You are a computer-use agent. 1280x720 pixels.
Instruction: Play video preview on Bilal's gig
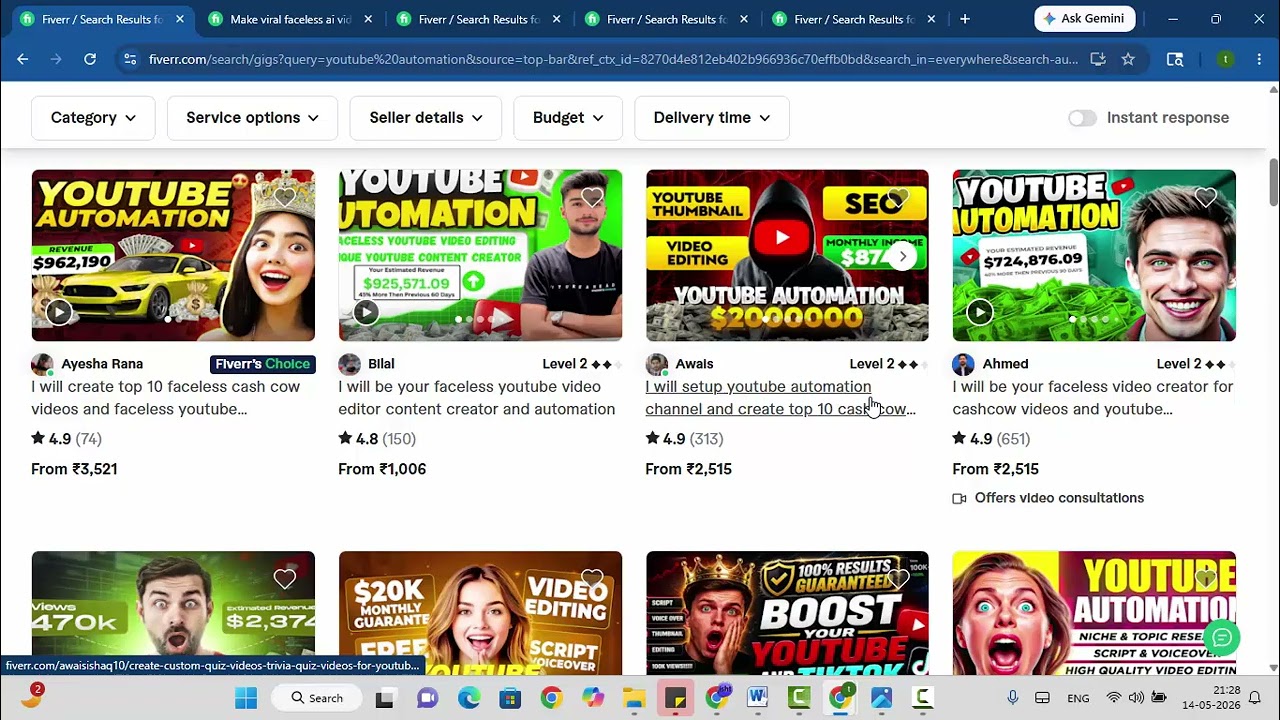[366, 312]
